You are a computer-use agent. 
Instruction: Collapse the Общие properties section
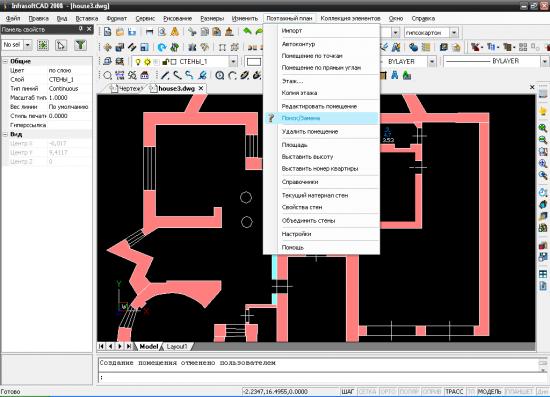point(6,61)
